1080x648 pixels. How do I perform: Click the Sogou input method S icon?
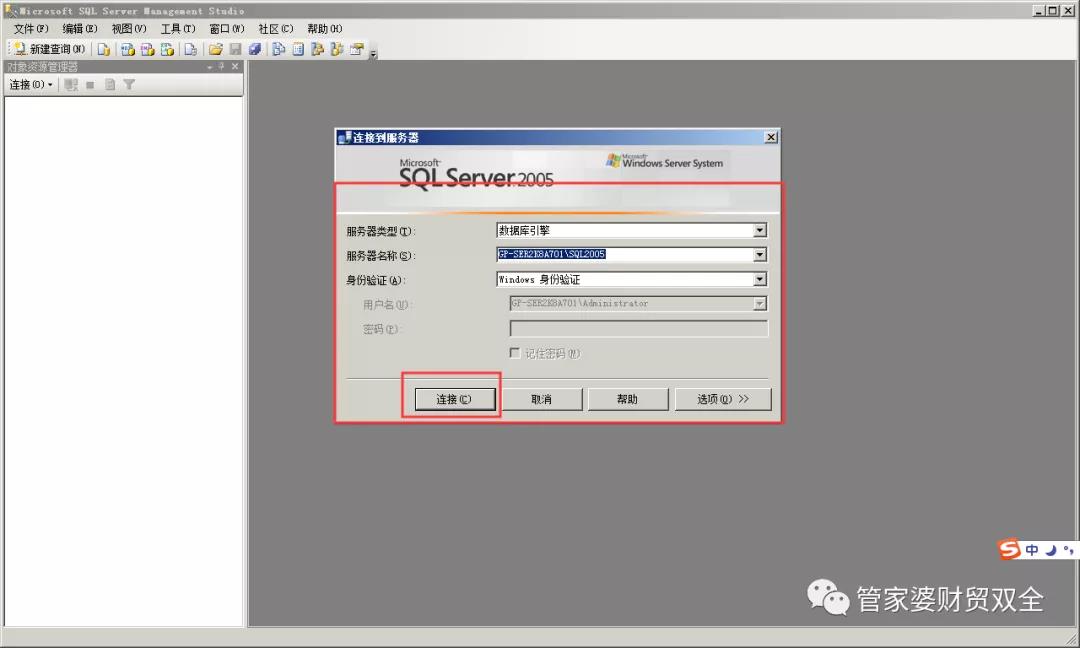pyautogui.click(x=1010, y=549)
